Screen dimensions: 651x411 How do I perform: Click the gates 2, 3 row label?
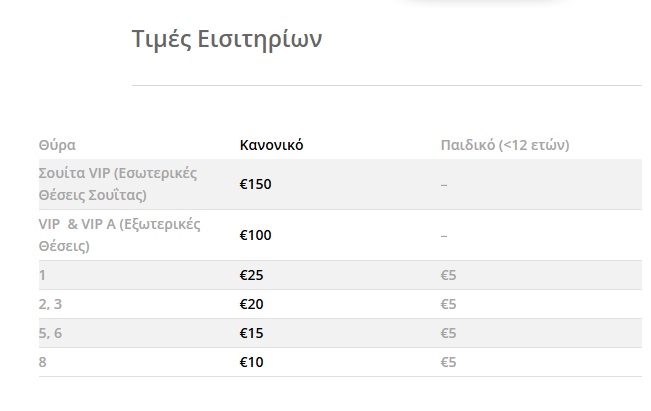coord(49,304)
